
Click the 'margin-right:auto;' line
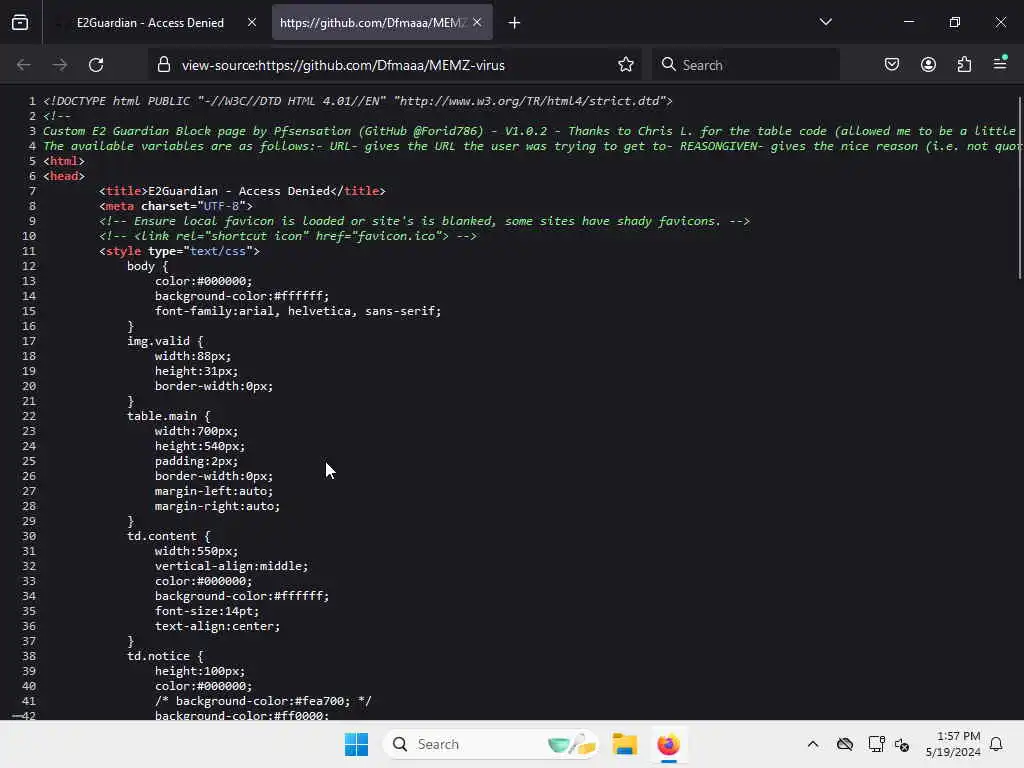click(217, 506)
